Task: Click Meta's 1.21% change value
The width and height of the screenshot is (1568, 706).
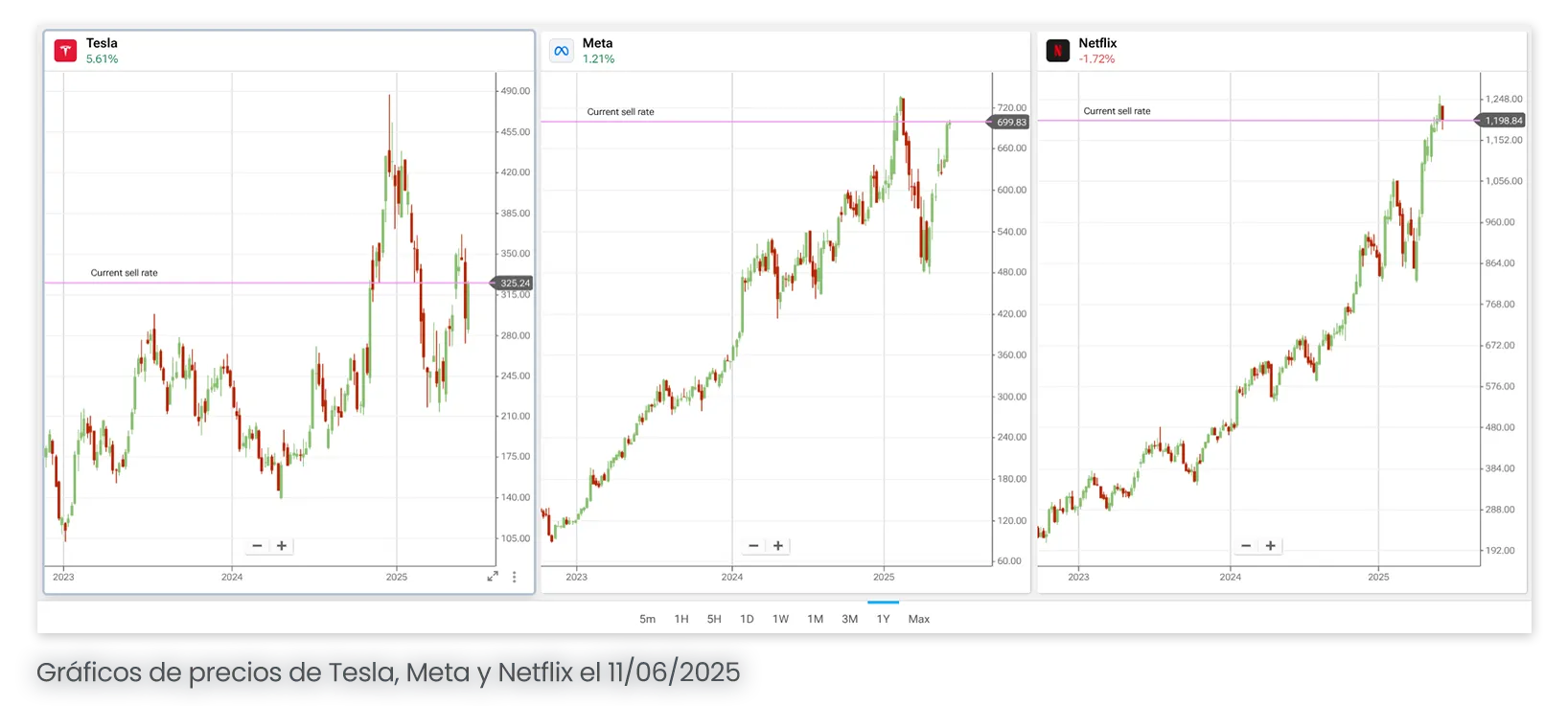Action: (598, 59)
